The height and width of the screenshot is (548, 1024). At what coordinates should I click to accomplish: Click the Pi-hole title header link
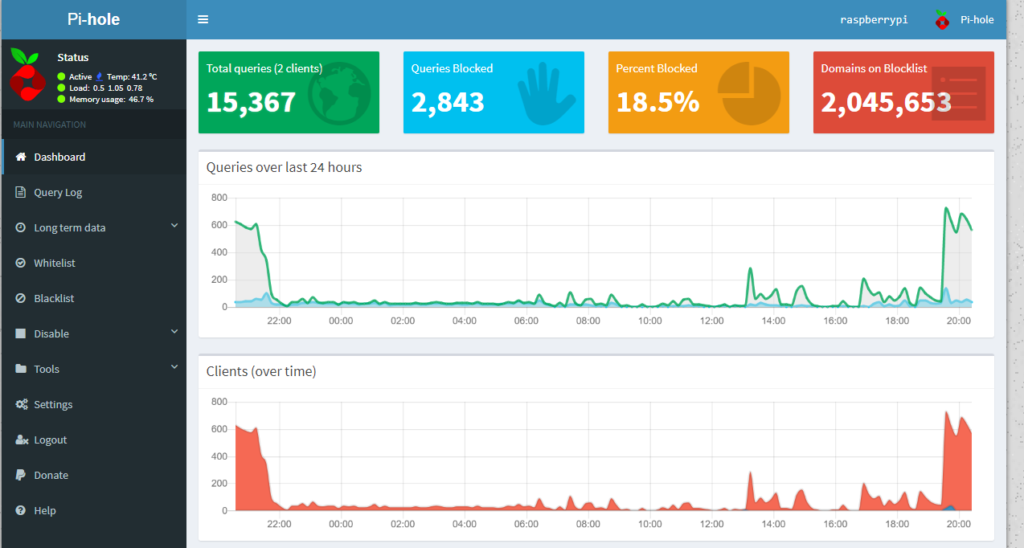(x=92, y=19)
